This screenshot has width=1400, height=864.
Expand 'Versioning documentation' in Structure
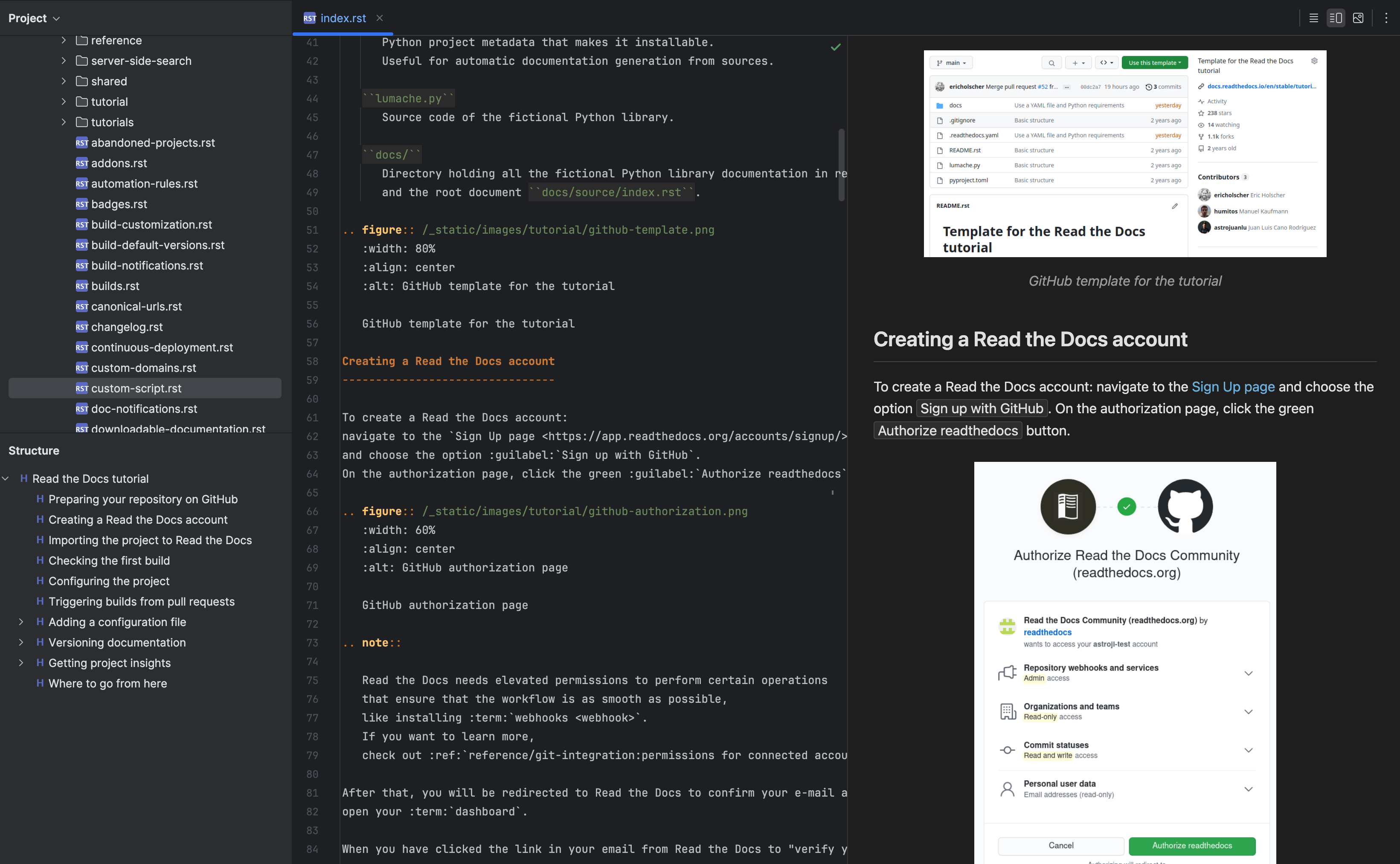tap(21, 642)
